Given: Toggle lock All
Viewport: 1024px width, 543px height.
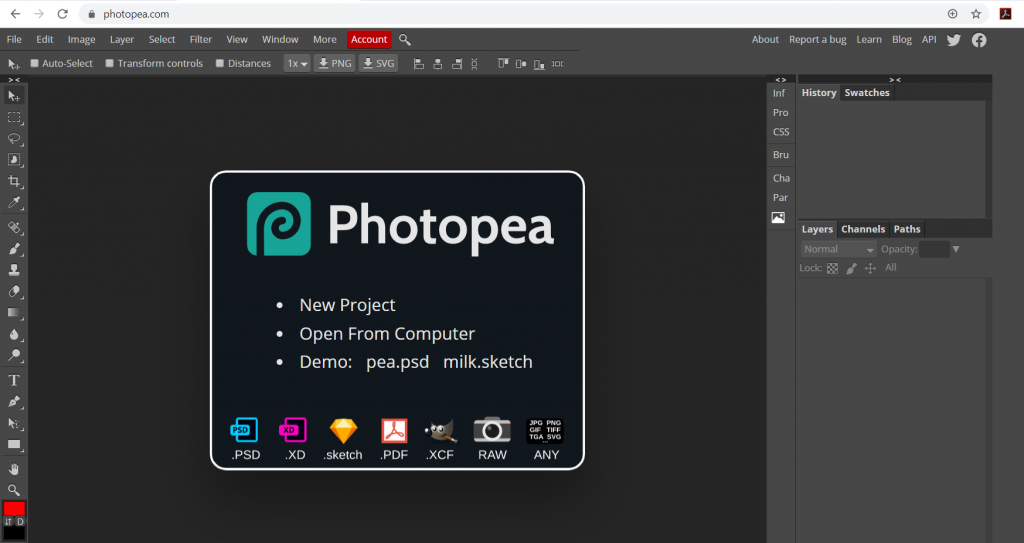Looking at the screenshot, I should 891,267.
